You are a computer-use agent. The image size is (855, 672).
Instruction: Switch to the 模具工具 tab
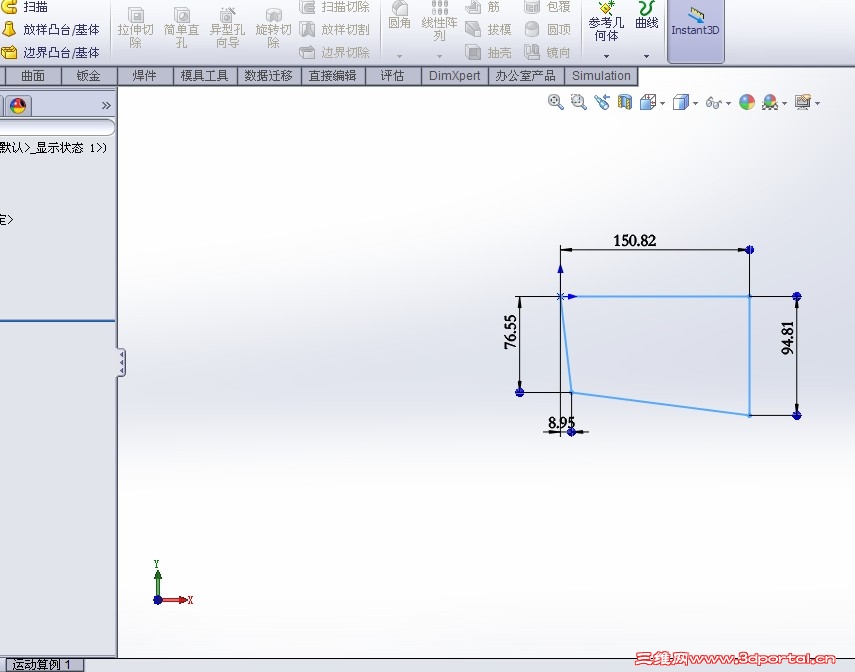tap(204, 76)
